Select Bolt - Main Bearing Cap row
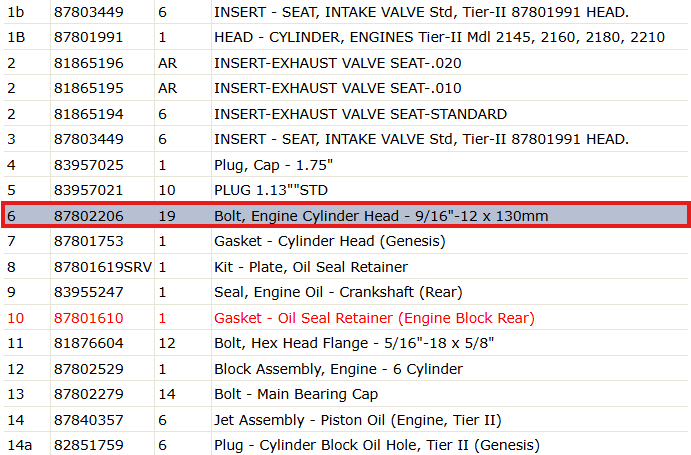The height and width of the screenshot is (455, 691). [x=346, y=394]
